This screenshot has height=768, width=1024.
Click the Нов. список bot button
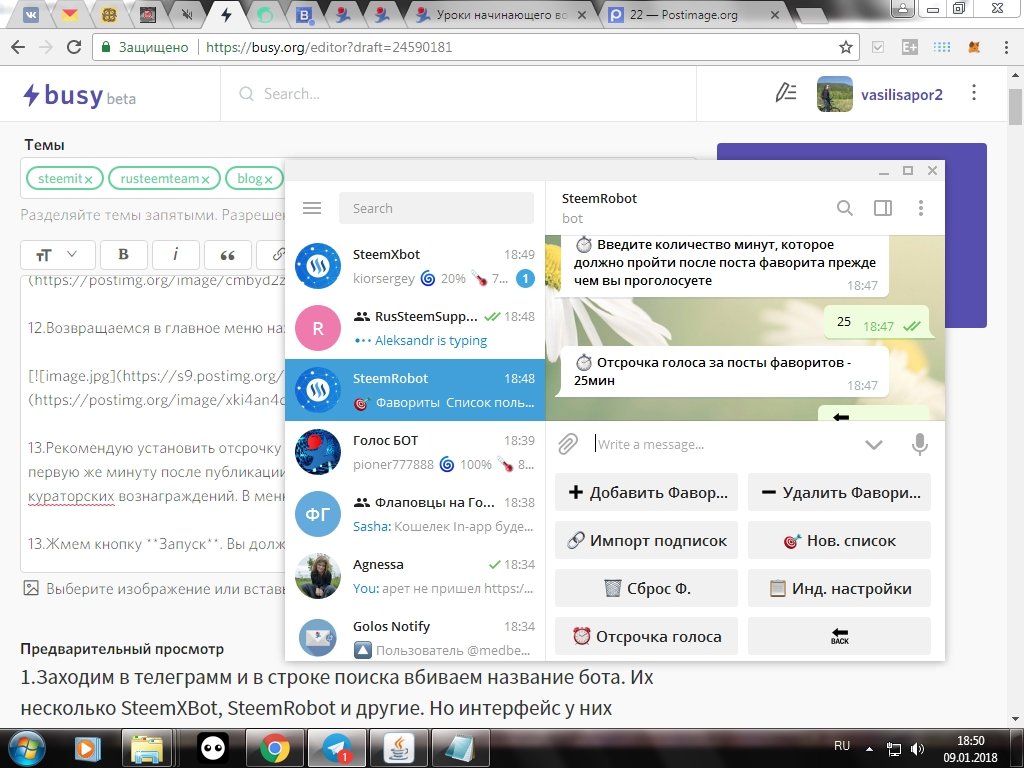click(x=839, y=541)
